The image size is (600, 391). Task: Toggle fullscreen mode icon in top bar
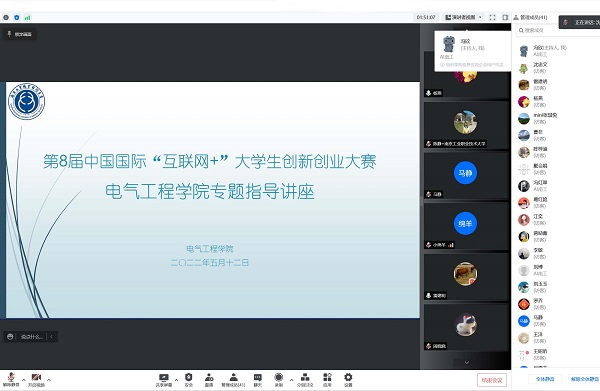pos(492,17)
